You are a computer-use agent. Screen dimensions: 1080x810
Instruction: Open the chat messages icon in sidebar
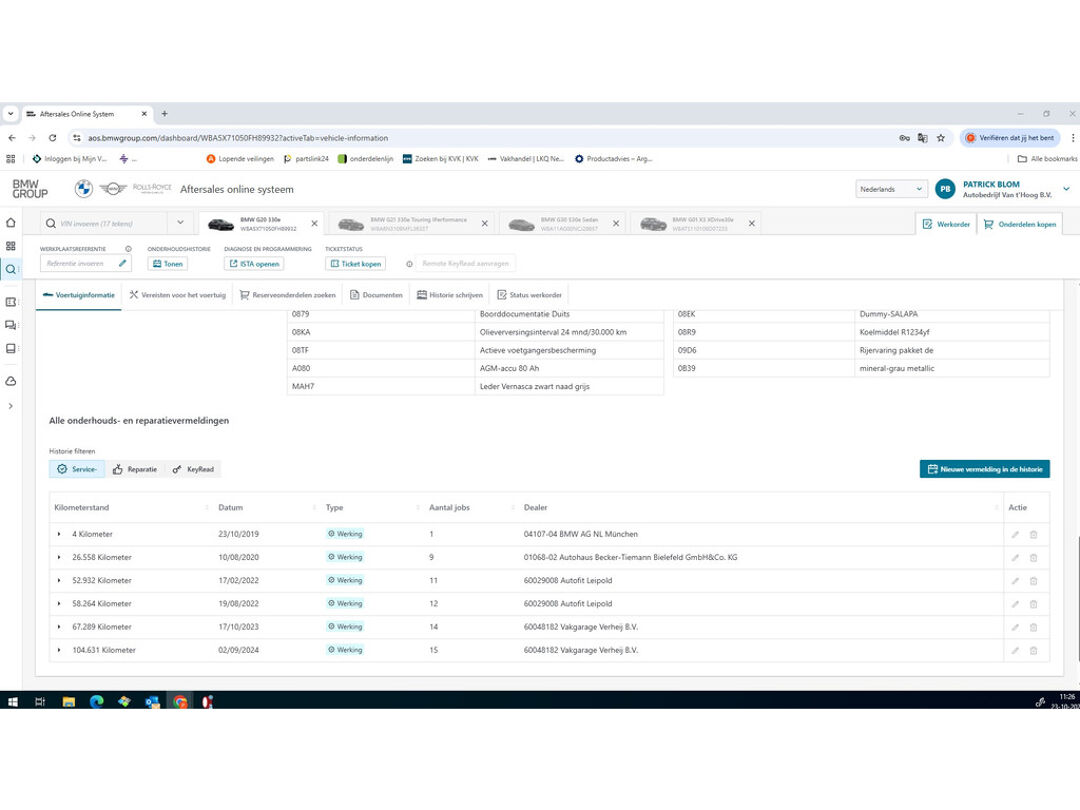11,325
